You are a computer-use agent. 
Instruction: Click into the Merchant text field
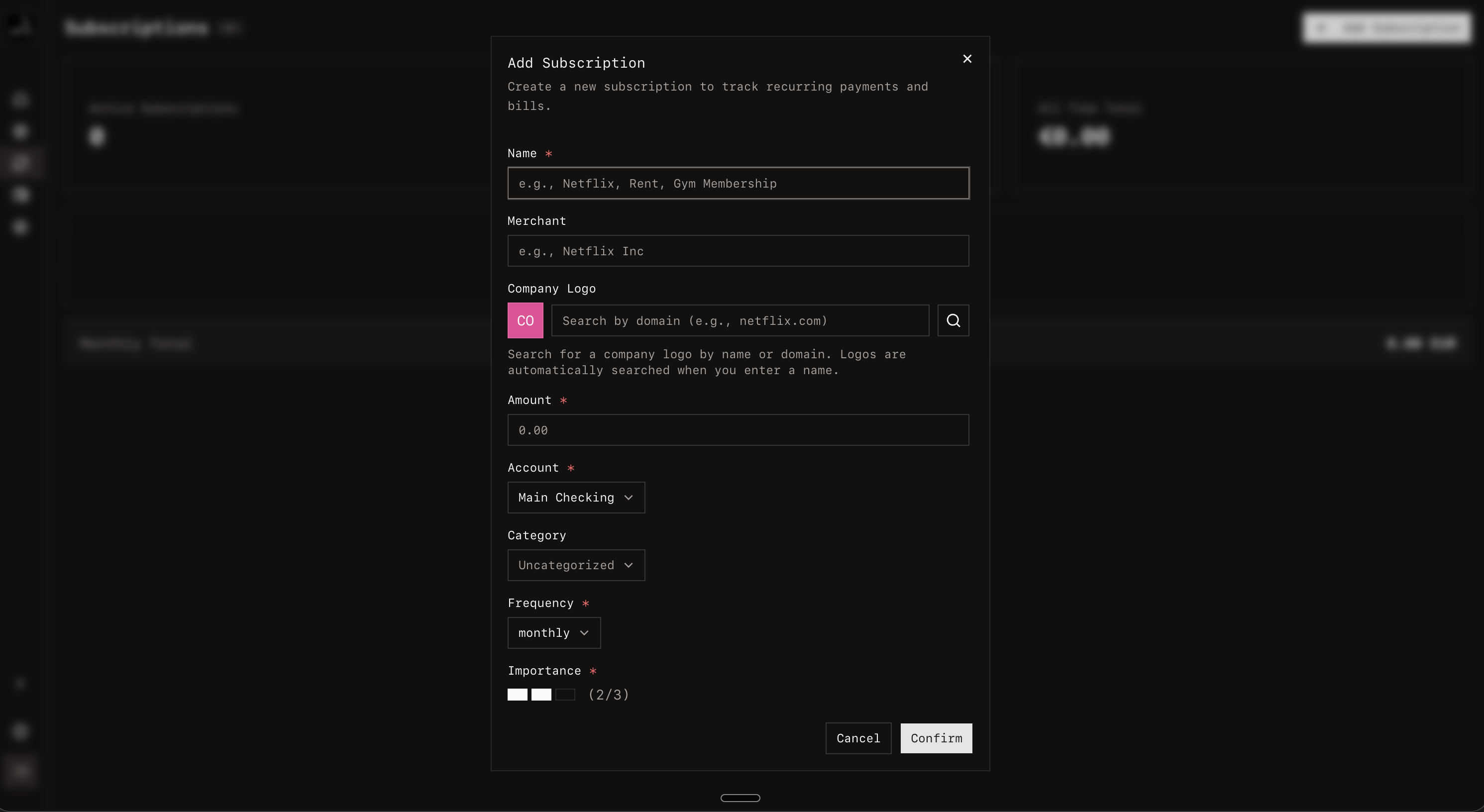[x=738, y=250]
